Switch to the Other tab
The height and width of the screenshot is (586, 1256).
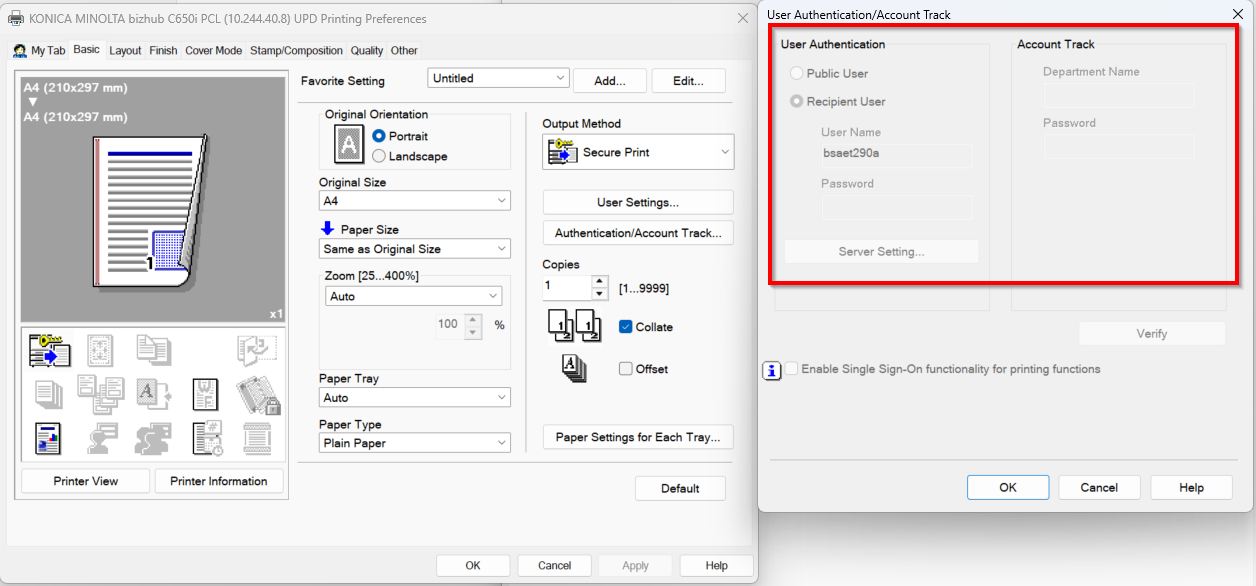point(404,50)
